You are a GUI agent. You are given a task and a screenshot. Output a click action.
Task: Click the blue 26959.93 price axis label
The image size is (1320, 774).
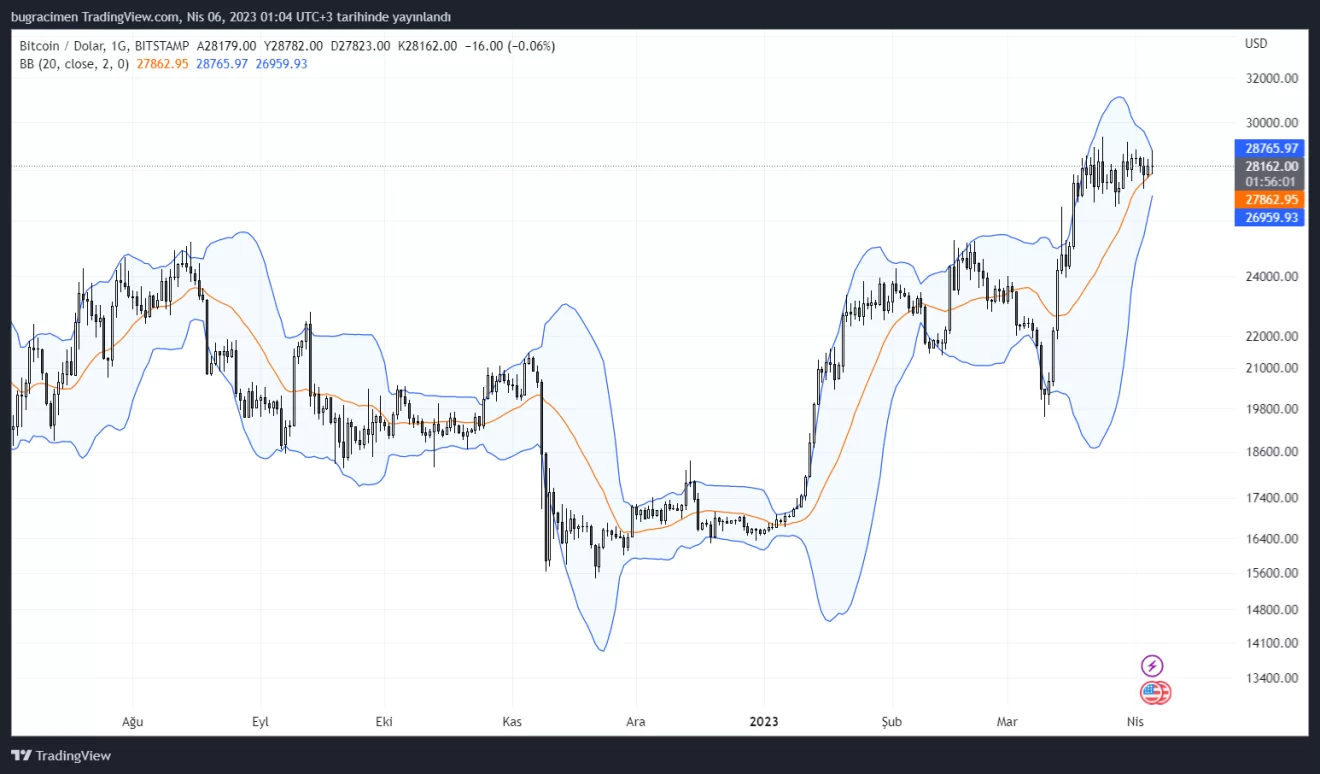point(1271,218)
